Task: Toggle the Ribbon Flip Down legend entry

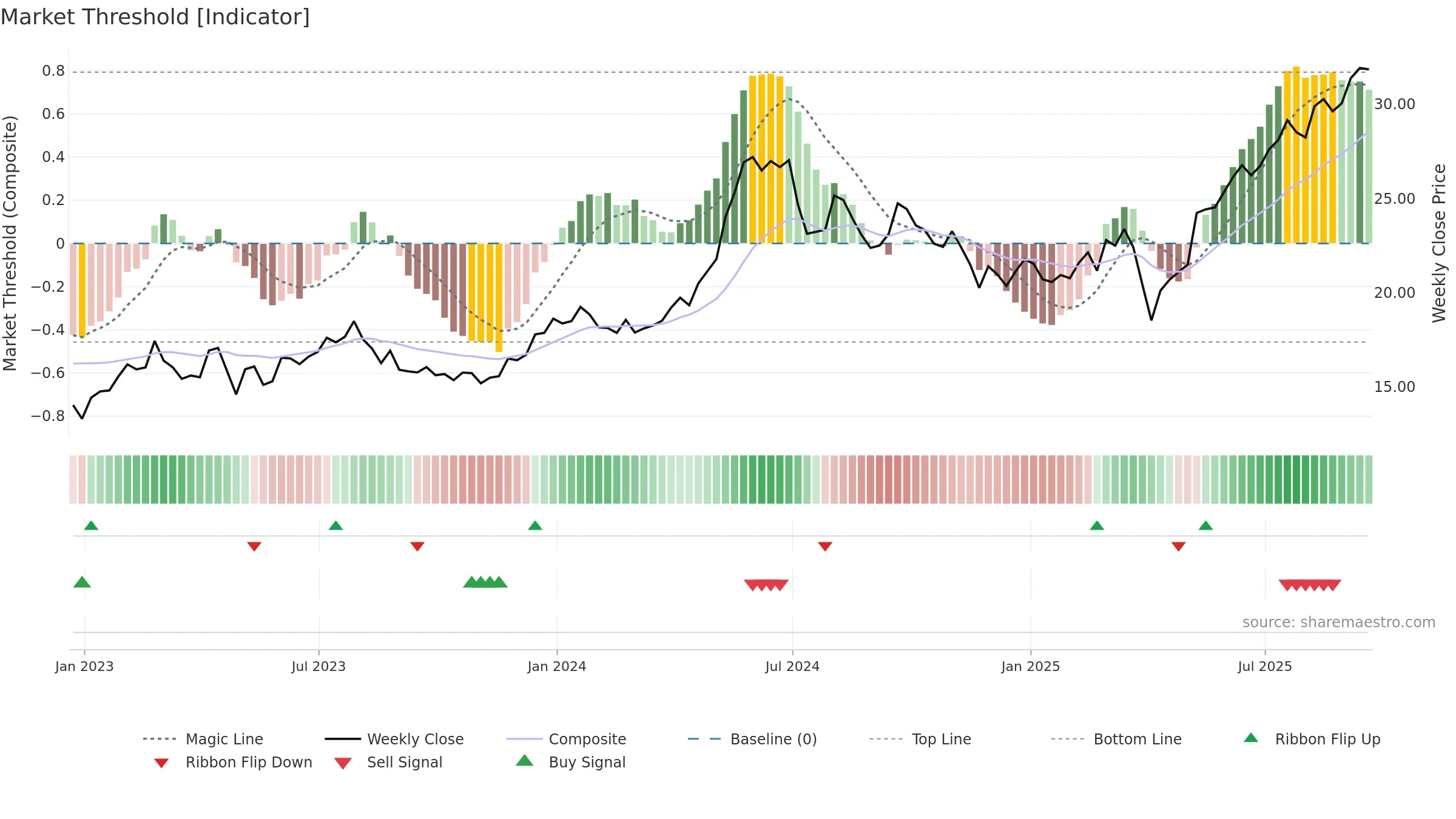Action: coord(233,762)
